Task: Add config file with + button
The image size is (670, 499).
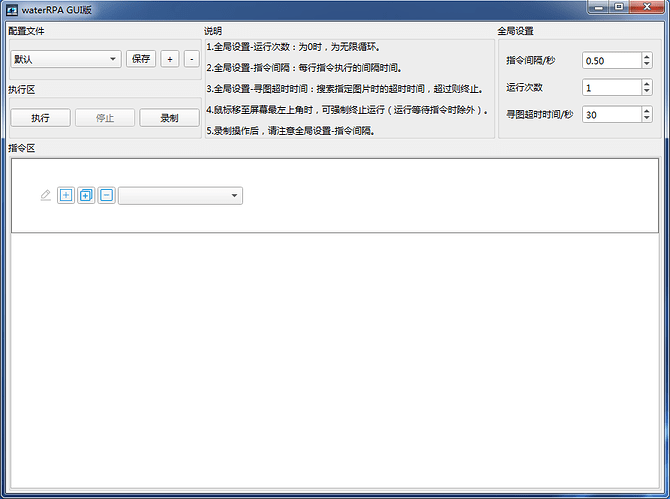Action: click(x=170, y=59)
